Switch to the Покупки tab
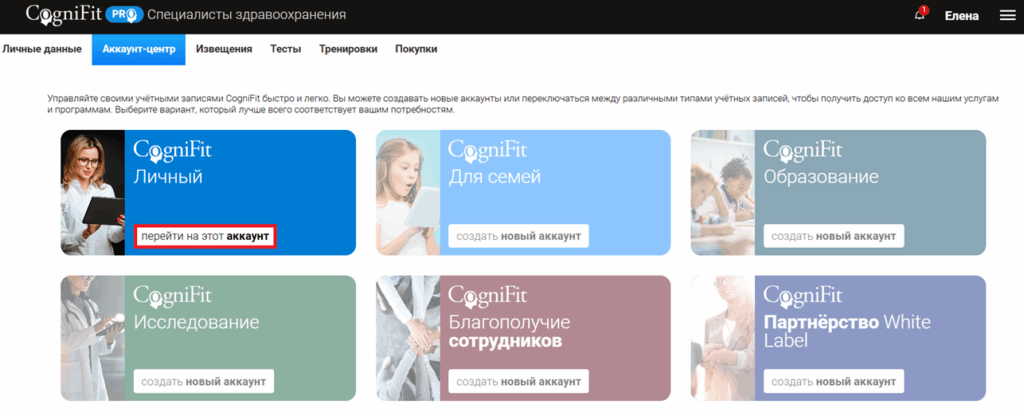The height and width of the screenshot is (416, 1024). (x=416, y=49)
